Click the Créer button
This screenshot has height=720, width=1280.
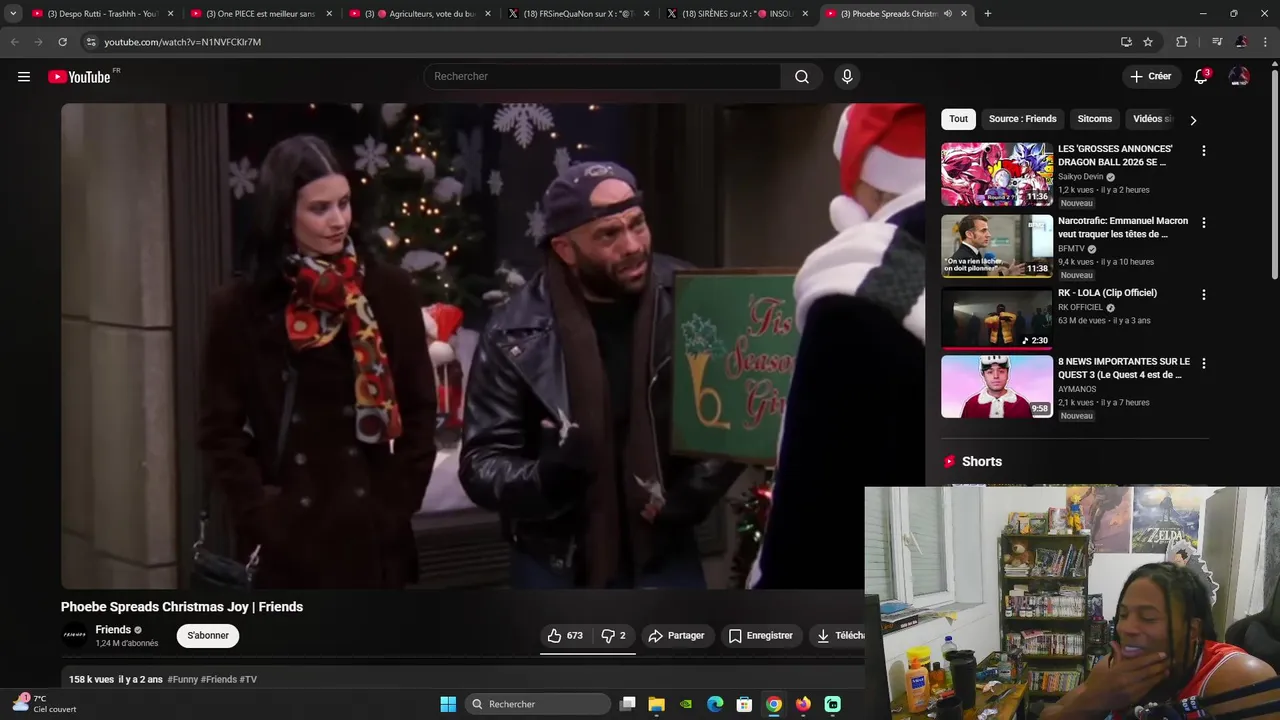(x=1151, y=77)
